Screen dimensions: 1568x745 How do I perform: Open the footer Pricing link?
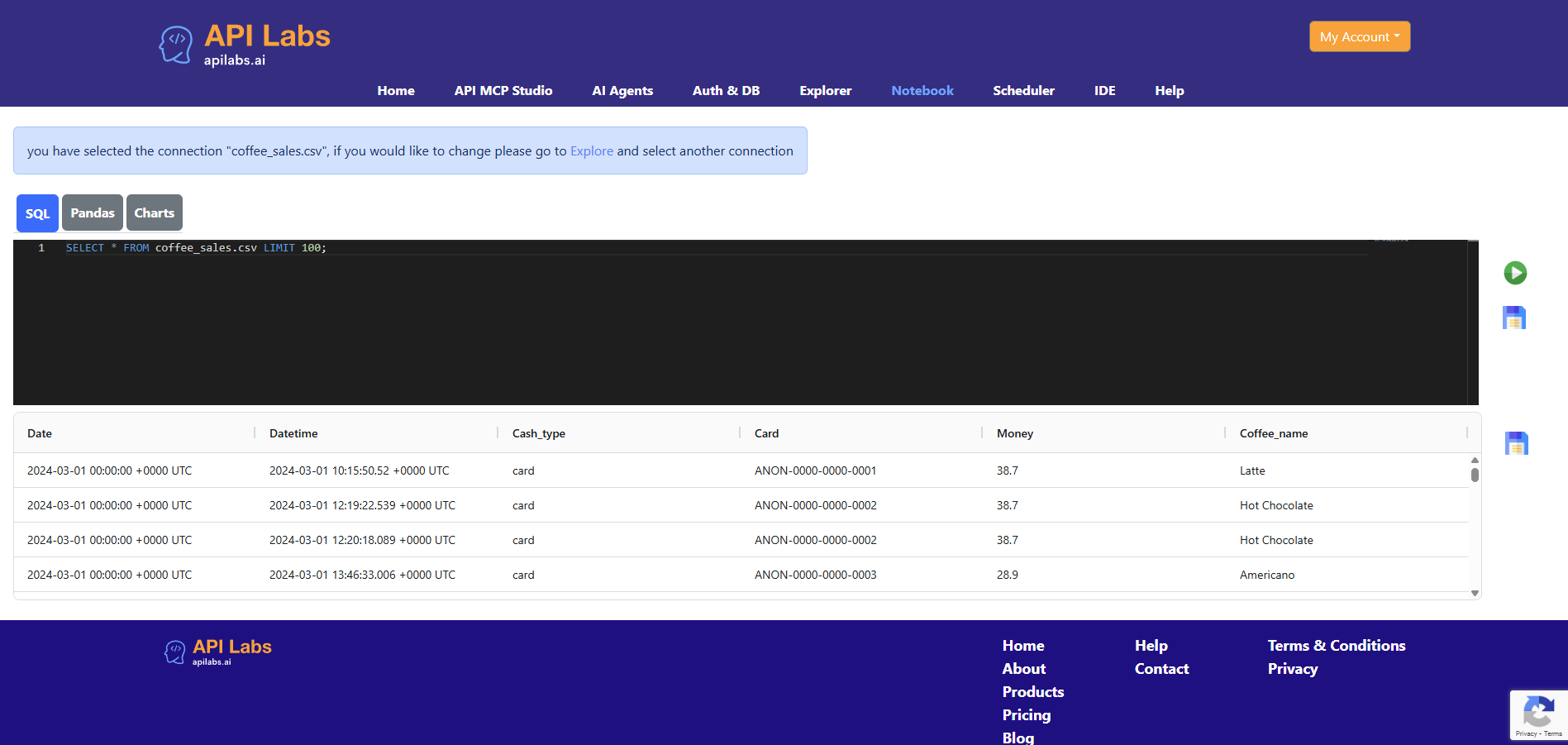pyautogui.click(x=1027, y=715)
